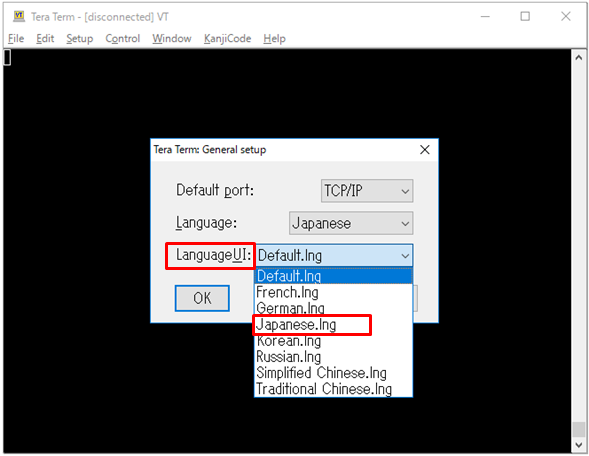Image resolution: width=589 pixels, height=456 pixels.
Task: Close the Tera Term main window
Action: tap(566, 17)
